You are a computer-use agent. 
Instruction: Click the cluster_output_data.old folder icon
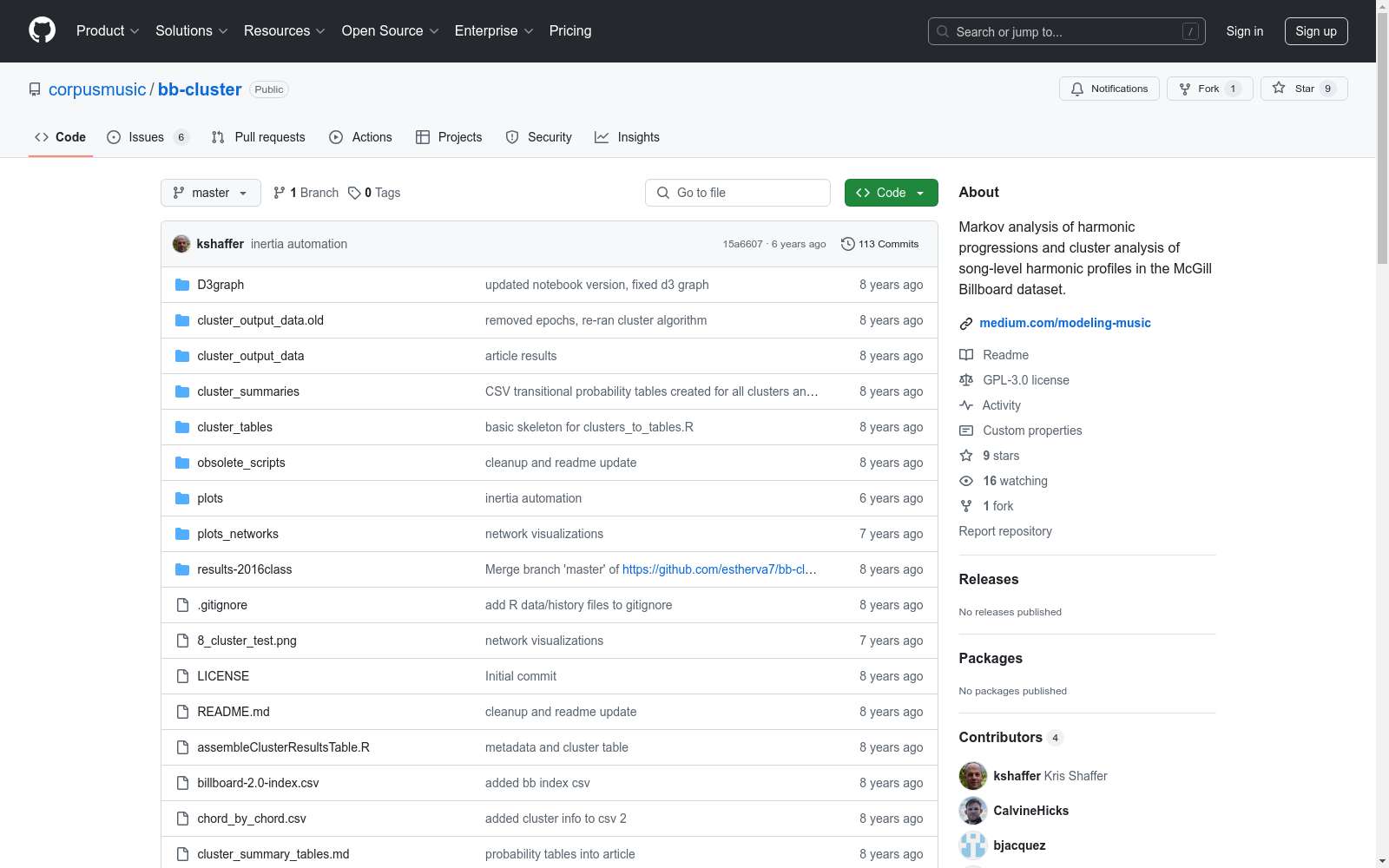[x=182, y=320]
